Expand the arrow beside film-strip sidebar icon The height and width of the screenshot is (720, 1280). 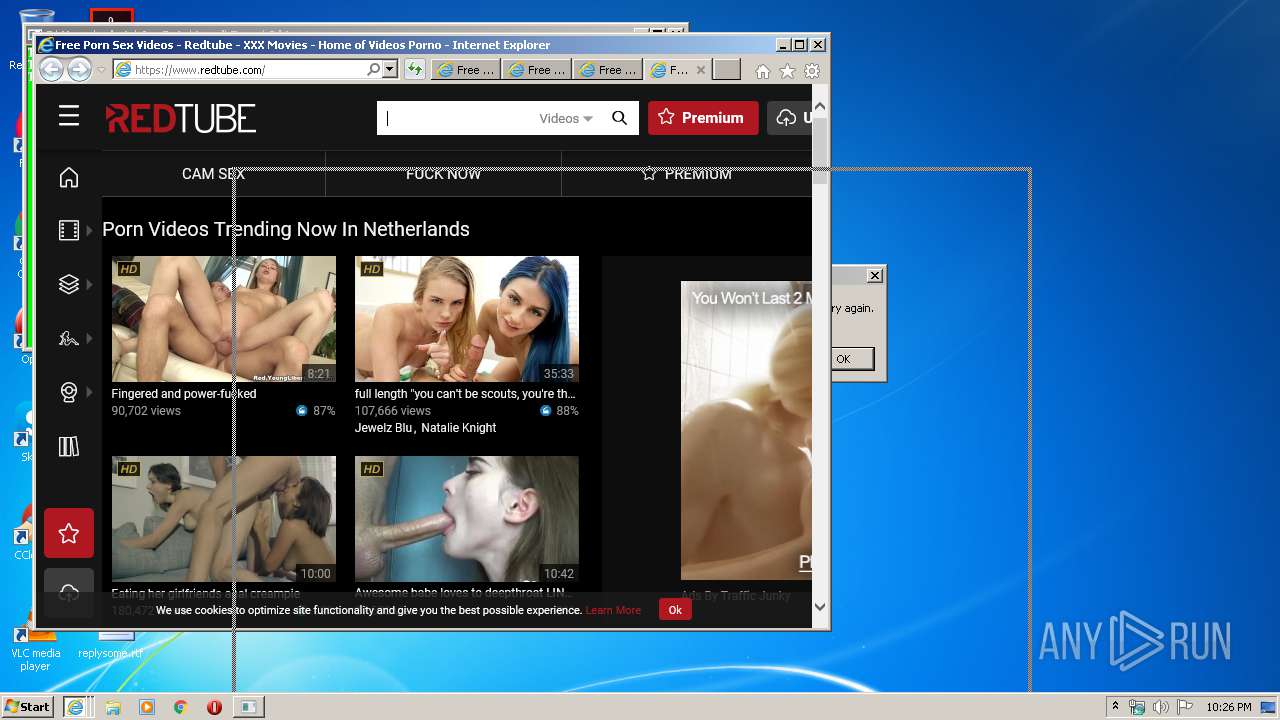(89, 231)
